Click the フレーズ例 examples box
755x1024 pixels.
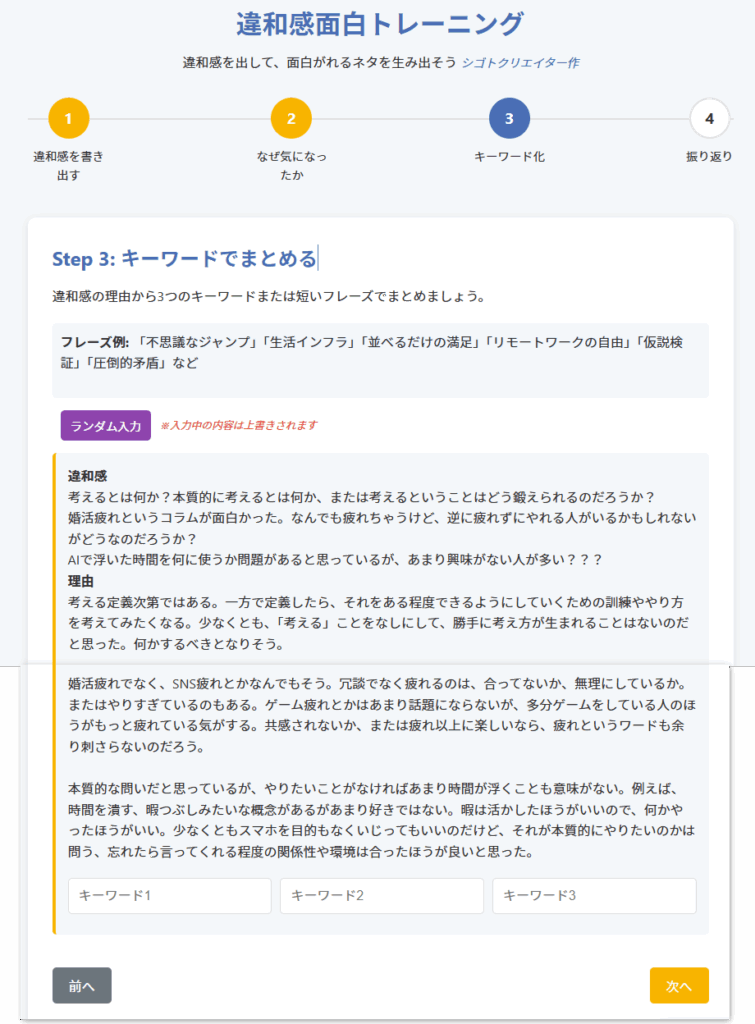[380, 360]
